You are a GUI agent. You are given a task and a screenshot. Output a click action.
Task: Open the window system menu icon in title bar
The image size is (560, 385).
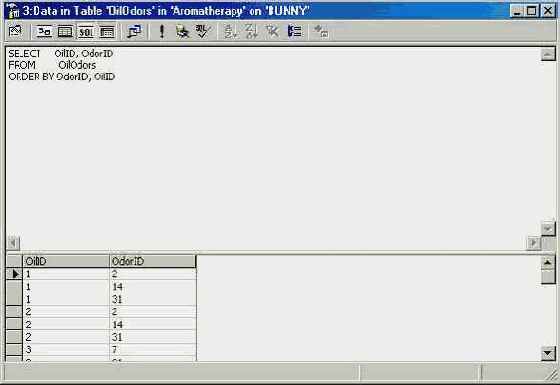[13, 11]
